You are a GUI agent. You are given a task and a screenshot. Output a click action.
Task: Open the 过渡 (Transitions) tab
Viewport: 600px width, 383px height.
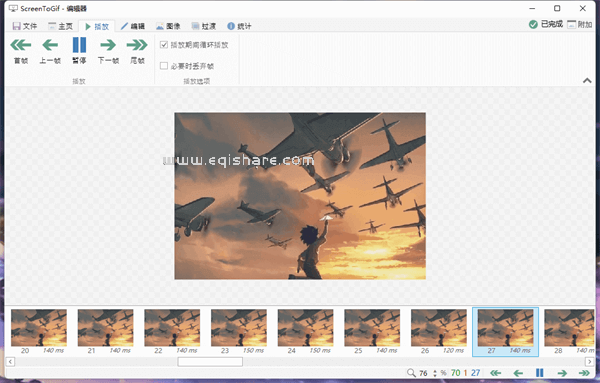tap(204, 26)
